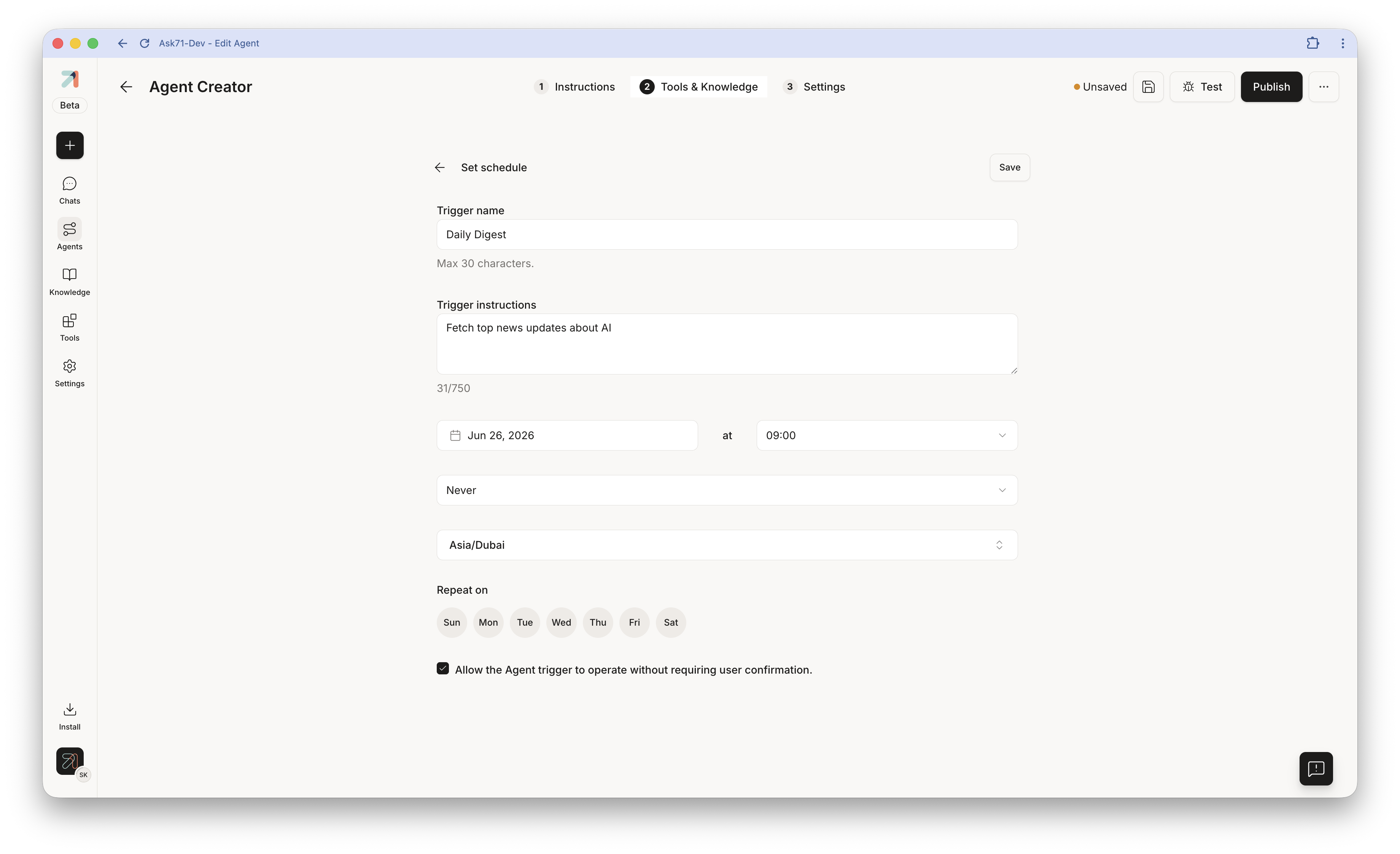Open the browser three-dot menu
The image size is (1400, 854).
(1343, 43)
